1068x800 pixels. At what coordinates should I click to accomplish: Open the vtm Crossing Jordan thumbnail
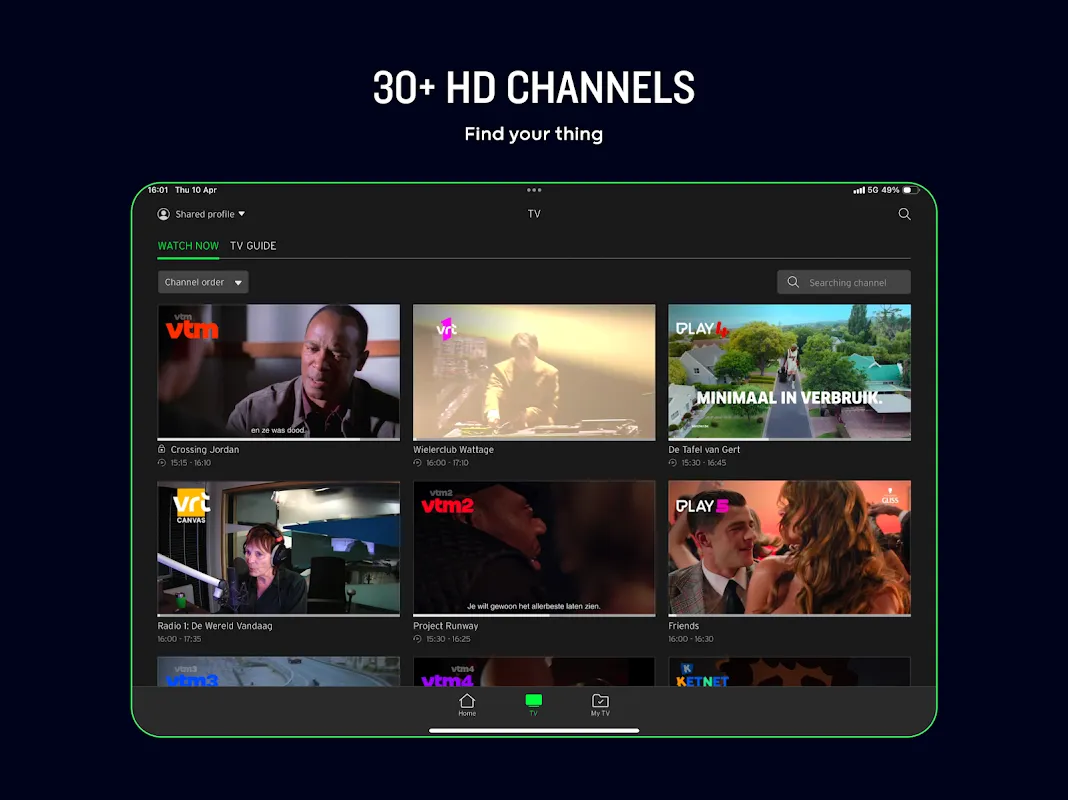pos(279,372)
